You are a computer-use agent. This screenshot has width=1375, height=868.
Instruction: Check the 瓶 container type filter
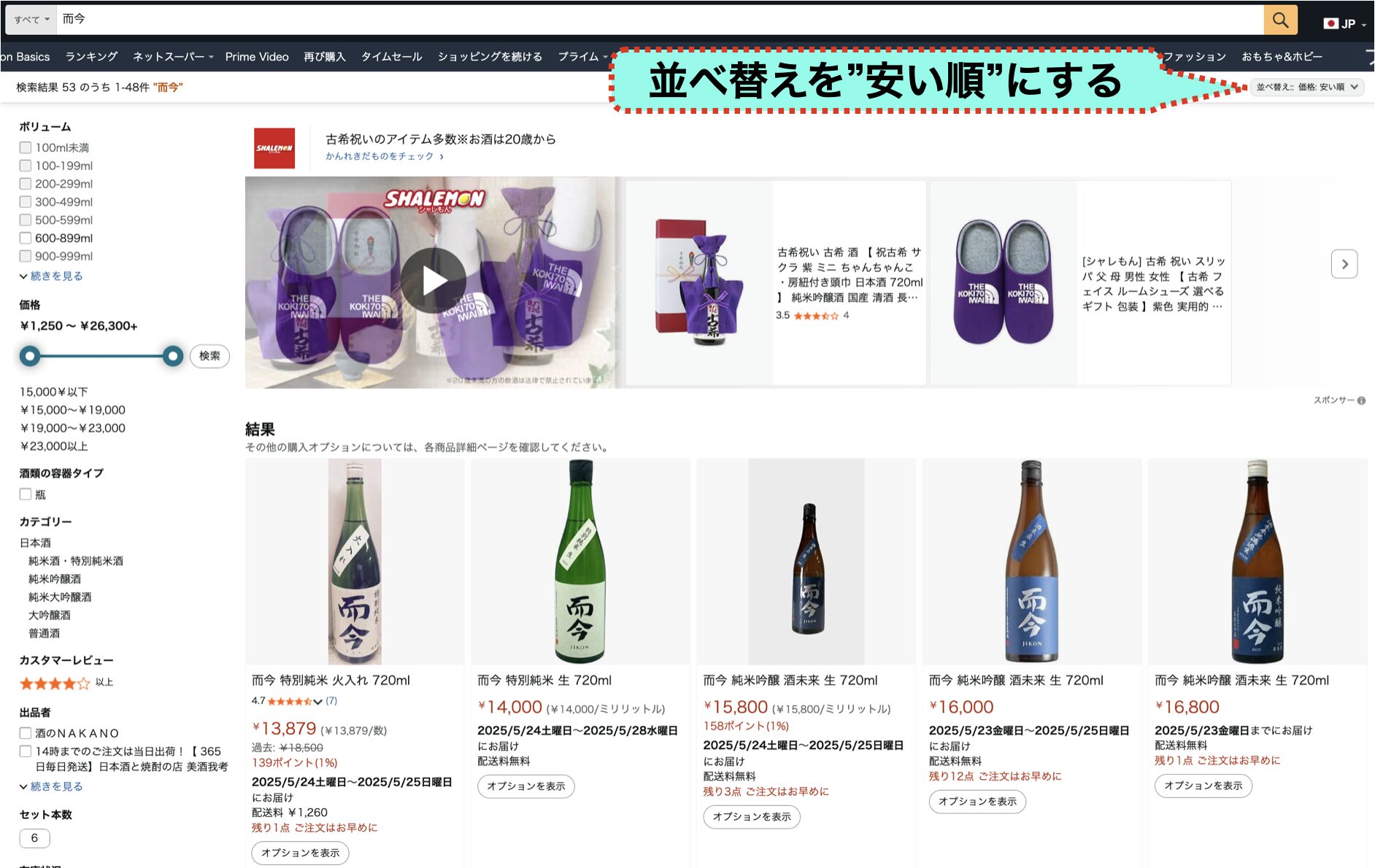coord(26,494)
